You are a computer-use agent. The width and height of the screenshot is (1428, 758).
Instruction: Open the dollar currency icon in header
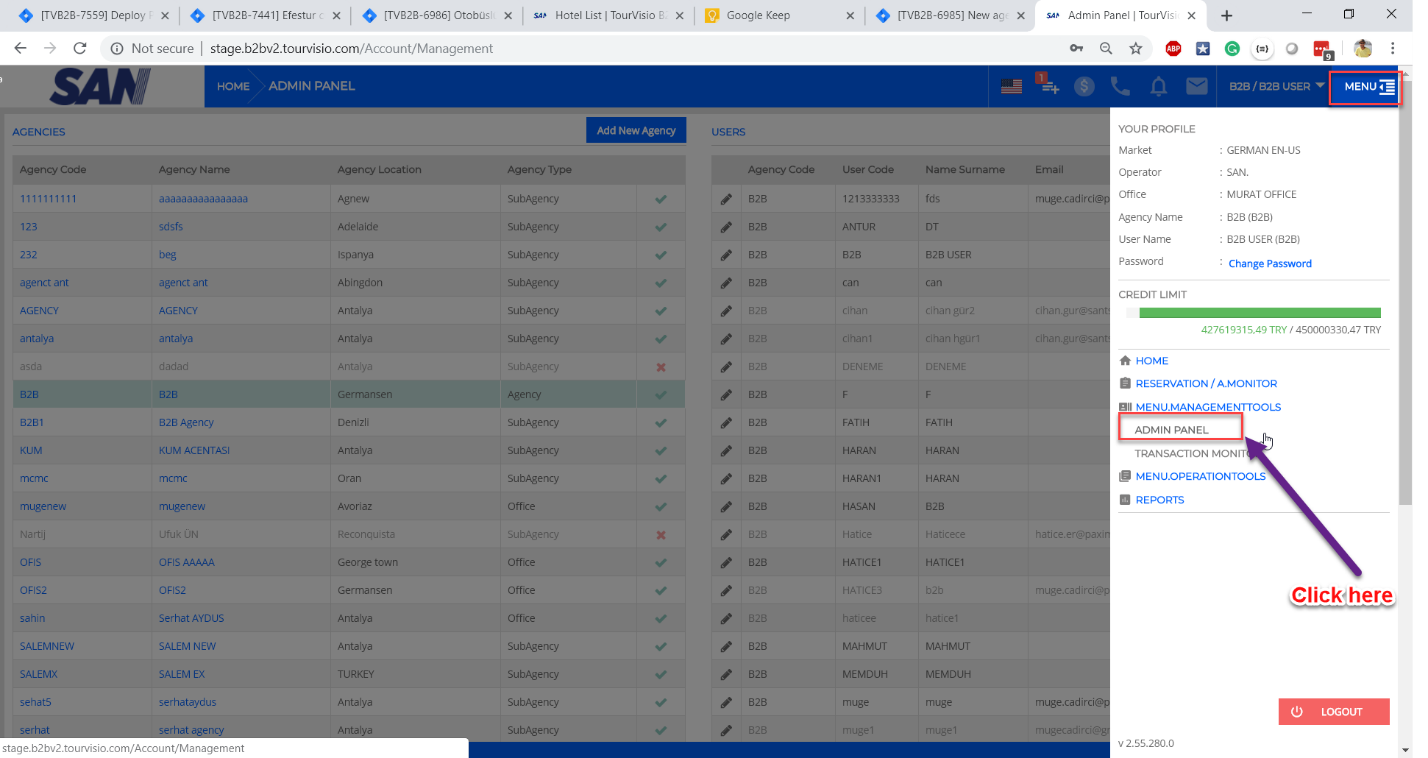(1084, 87)
